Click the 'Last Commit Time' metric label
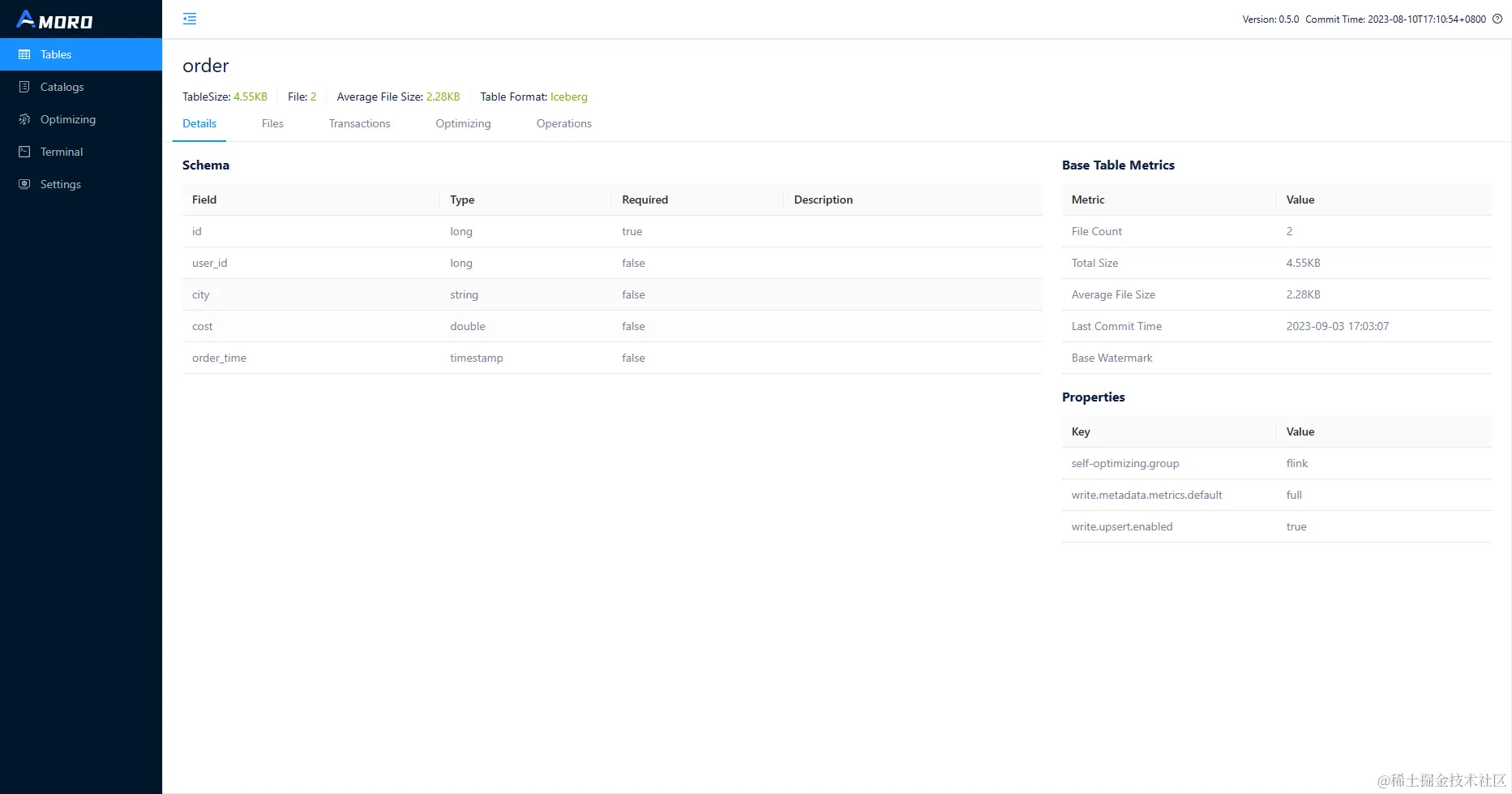The height and width of the screenshot is (794, 1512). pyautogui.click(x=1116, y=326)
